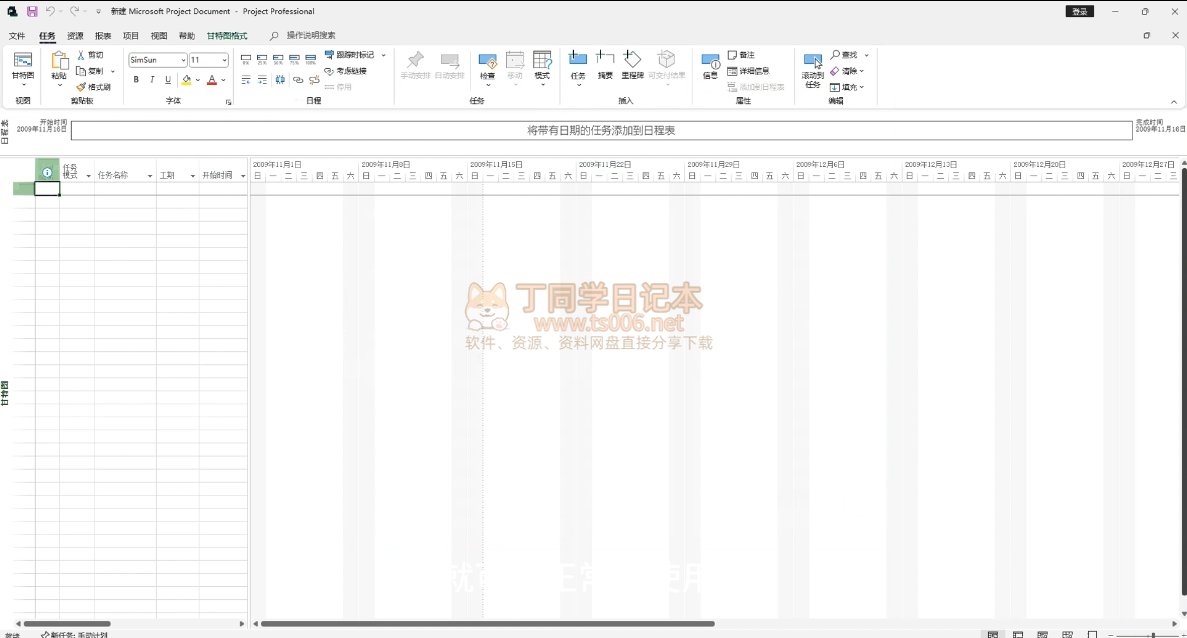1187x638 pixels.
Task: Click the 格式刷 format painter icon
Action: pos(82,87)
